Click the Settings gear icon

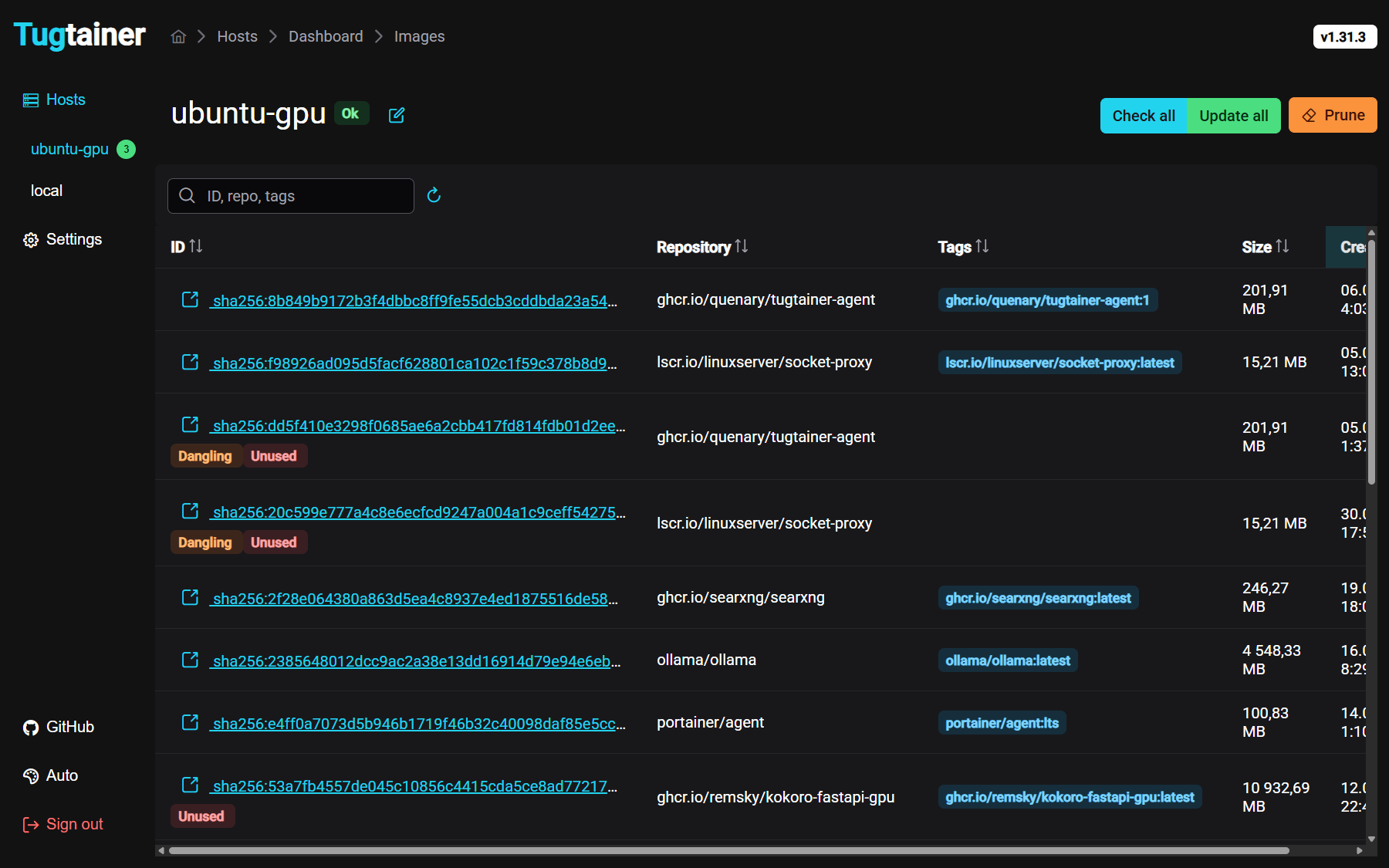coord(31,240)
